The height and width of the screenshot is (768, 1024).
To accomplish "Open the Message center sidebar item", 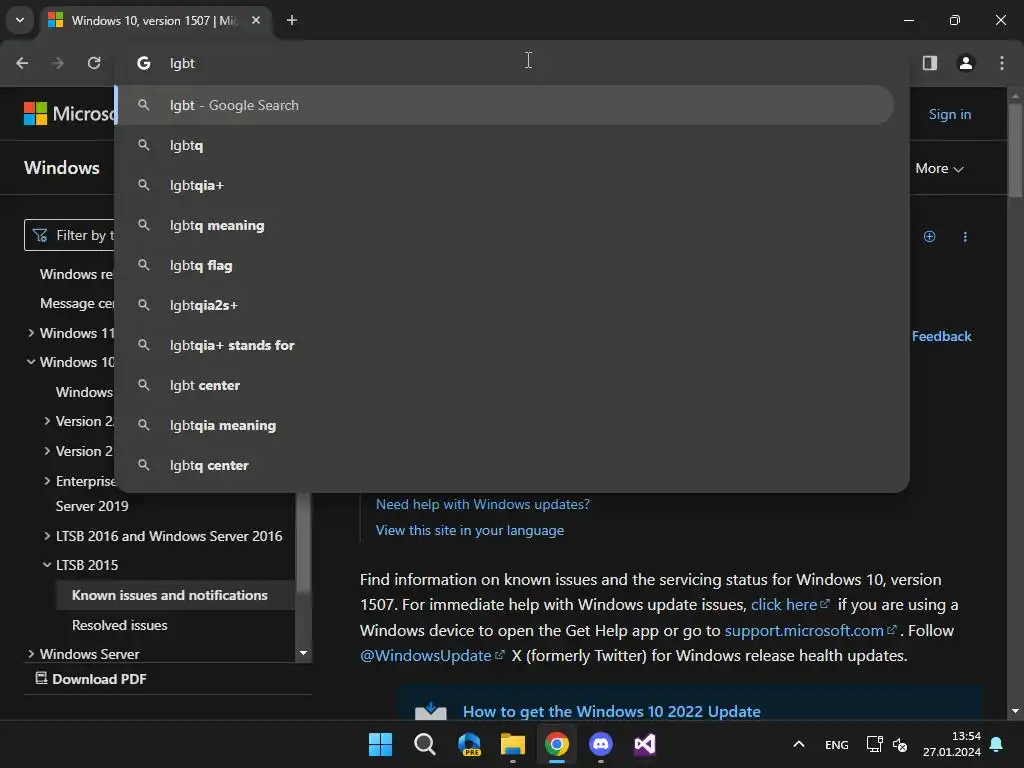I will 77,303.
